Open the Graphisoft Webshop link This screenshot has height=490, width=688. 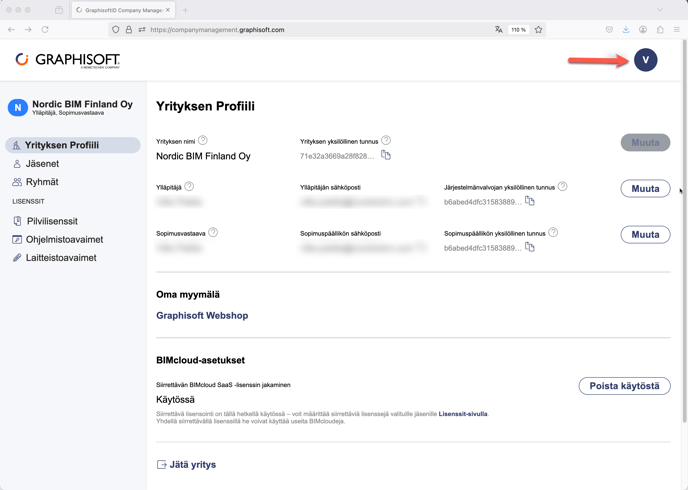point(202,315)
